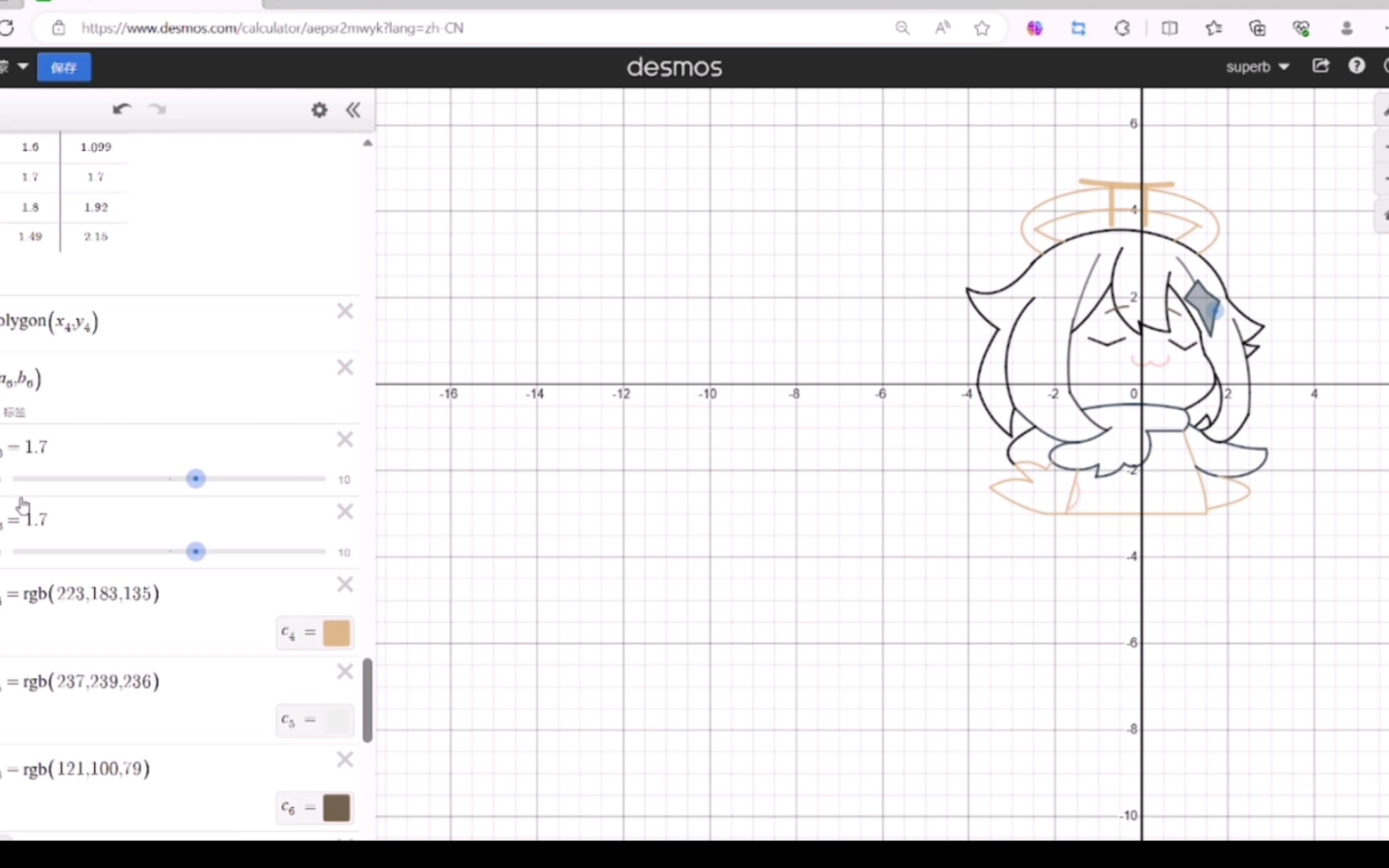Screen dimensions: 1389x868
Task: Collapse the expression list panel
Action: [353, 110]
